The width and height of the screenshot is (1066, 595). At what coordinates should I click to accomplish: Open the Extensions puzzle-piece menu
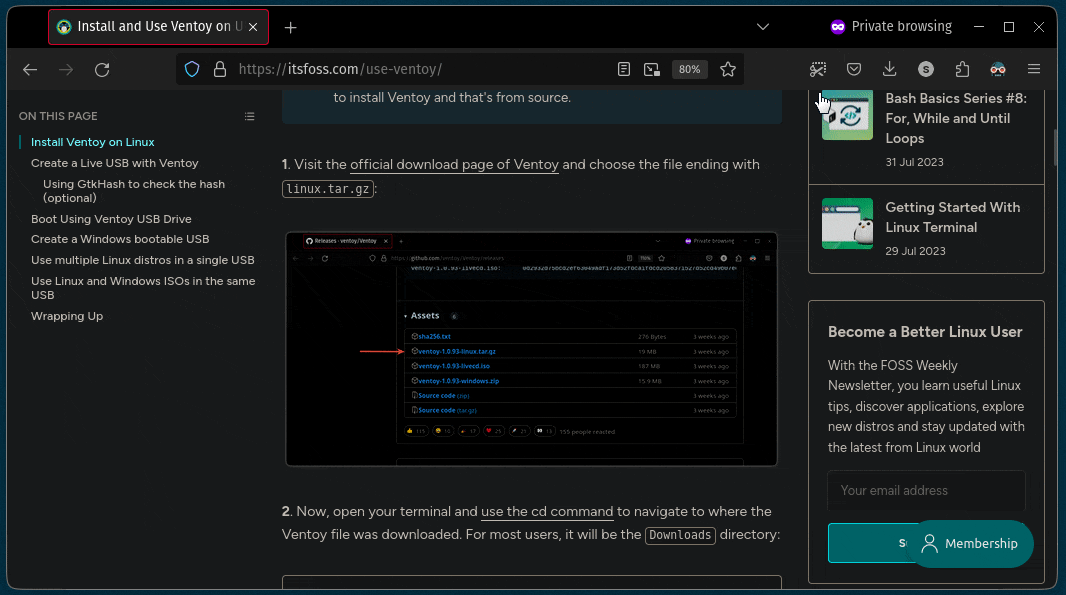(962, 69)
